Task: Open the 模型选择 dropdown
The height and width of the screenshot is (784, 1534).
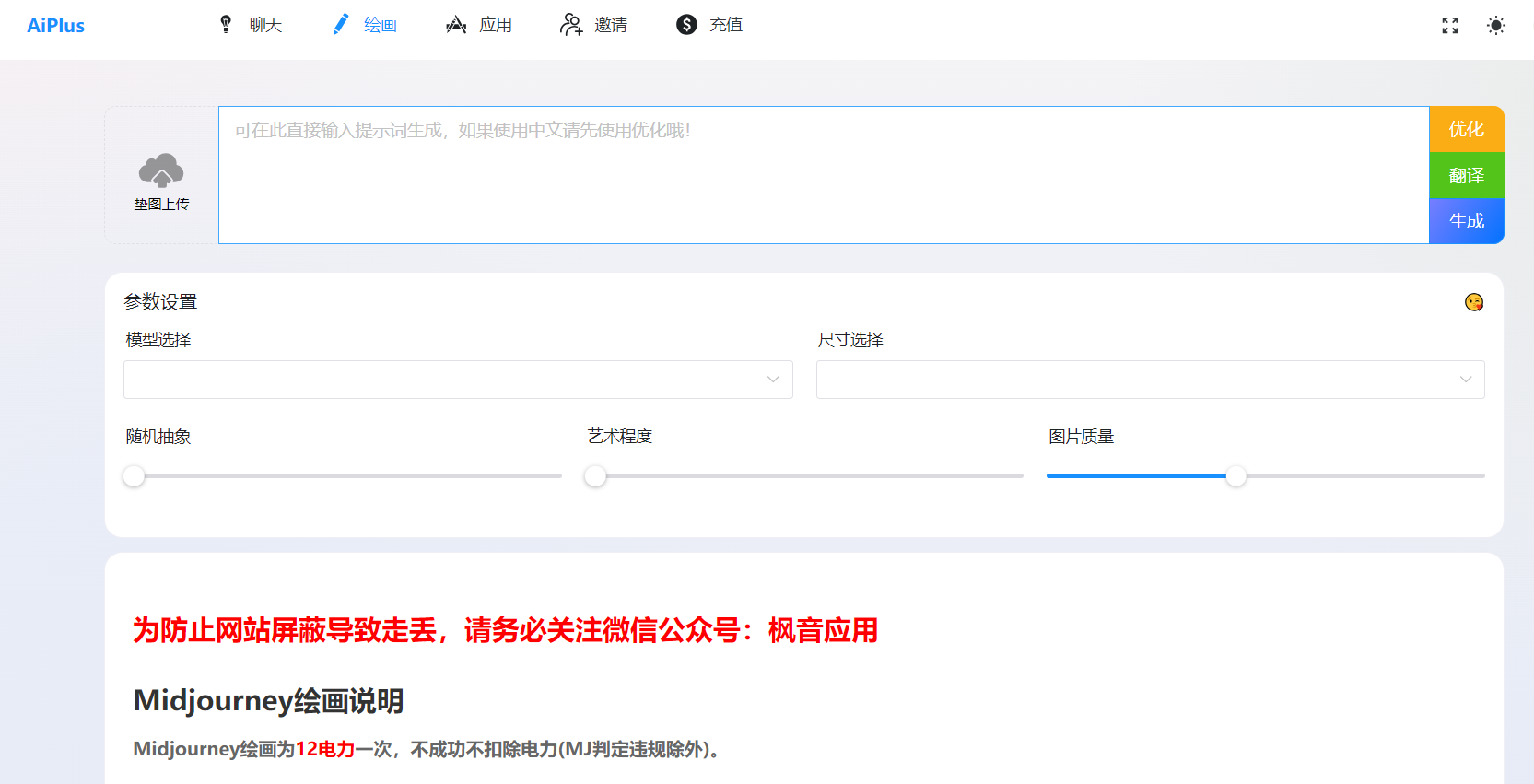Action: tap(458, 380)
